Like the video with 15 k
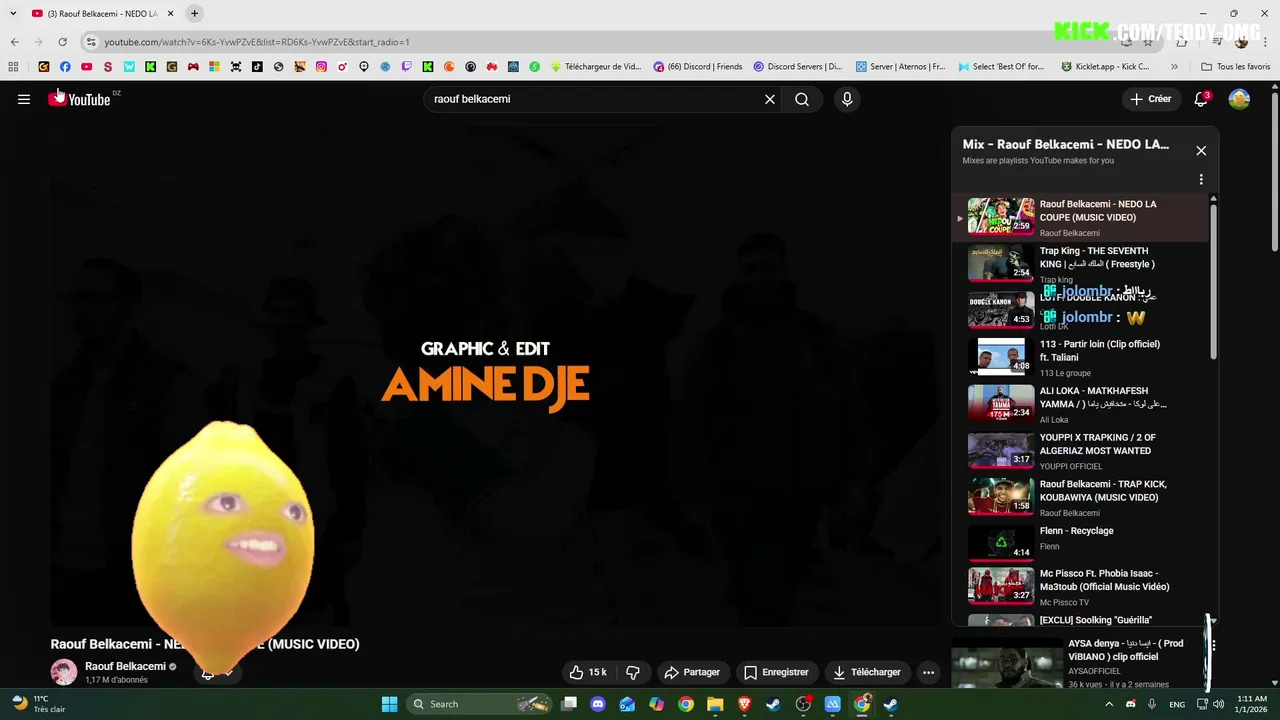 [x=588, y=672]
